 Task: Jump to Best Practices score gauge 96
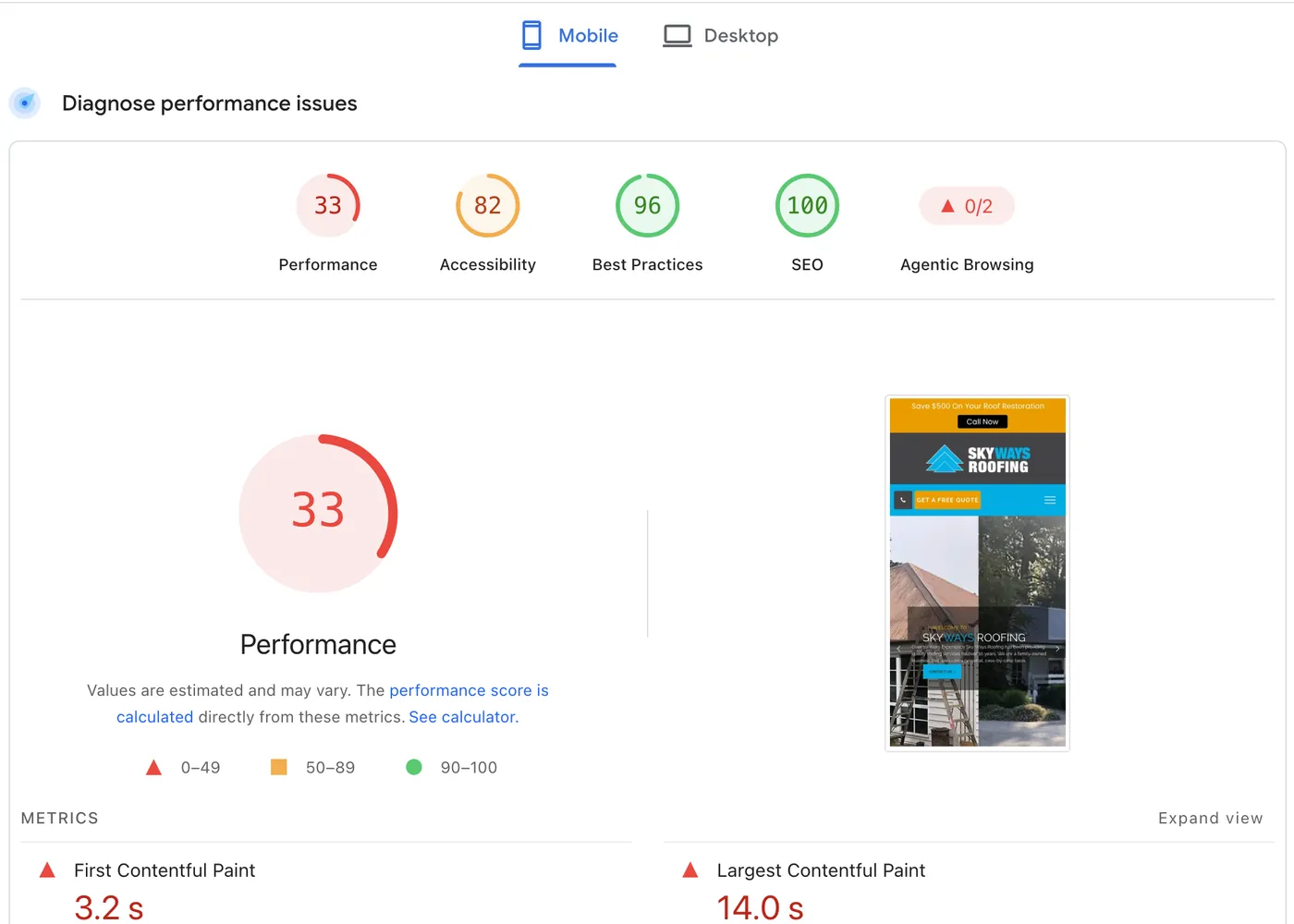pos(648,205)
